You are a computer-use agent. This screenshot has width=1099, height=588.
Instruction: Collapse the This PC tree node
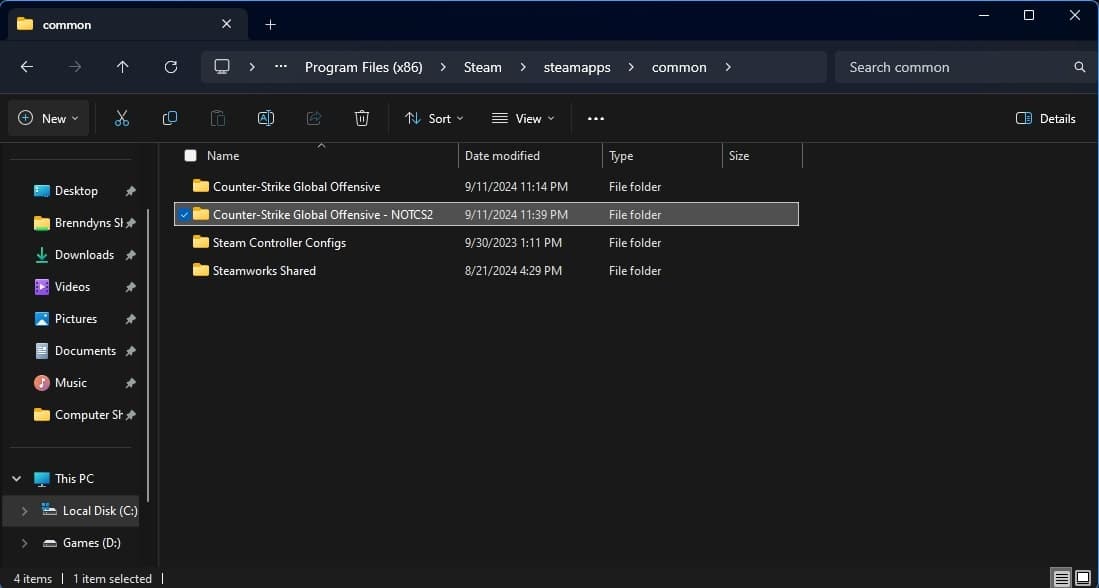[17, 479]
